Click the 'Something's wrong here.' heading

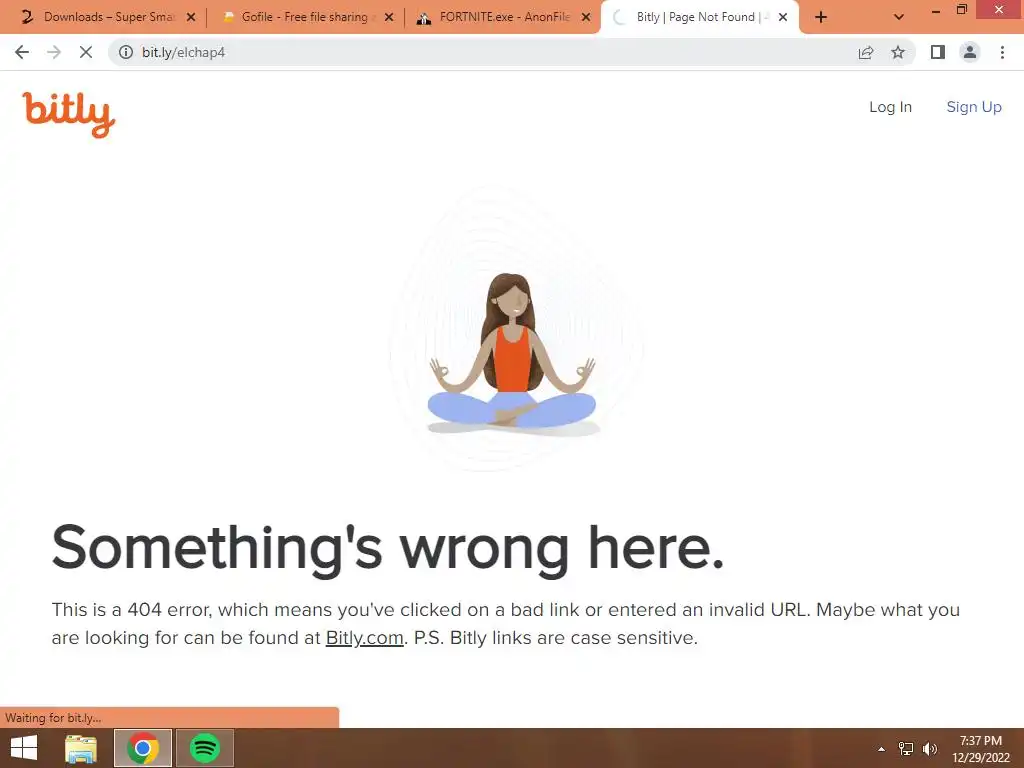(x=388, y=549)
